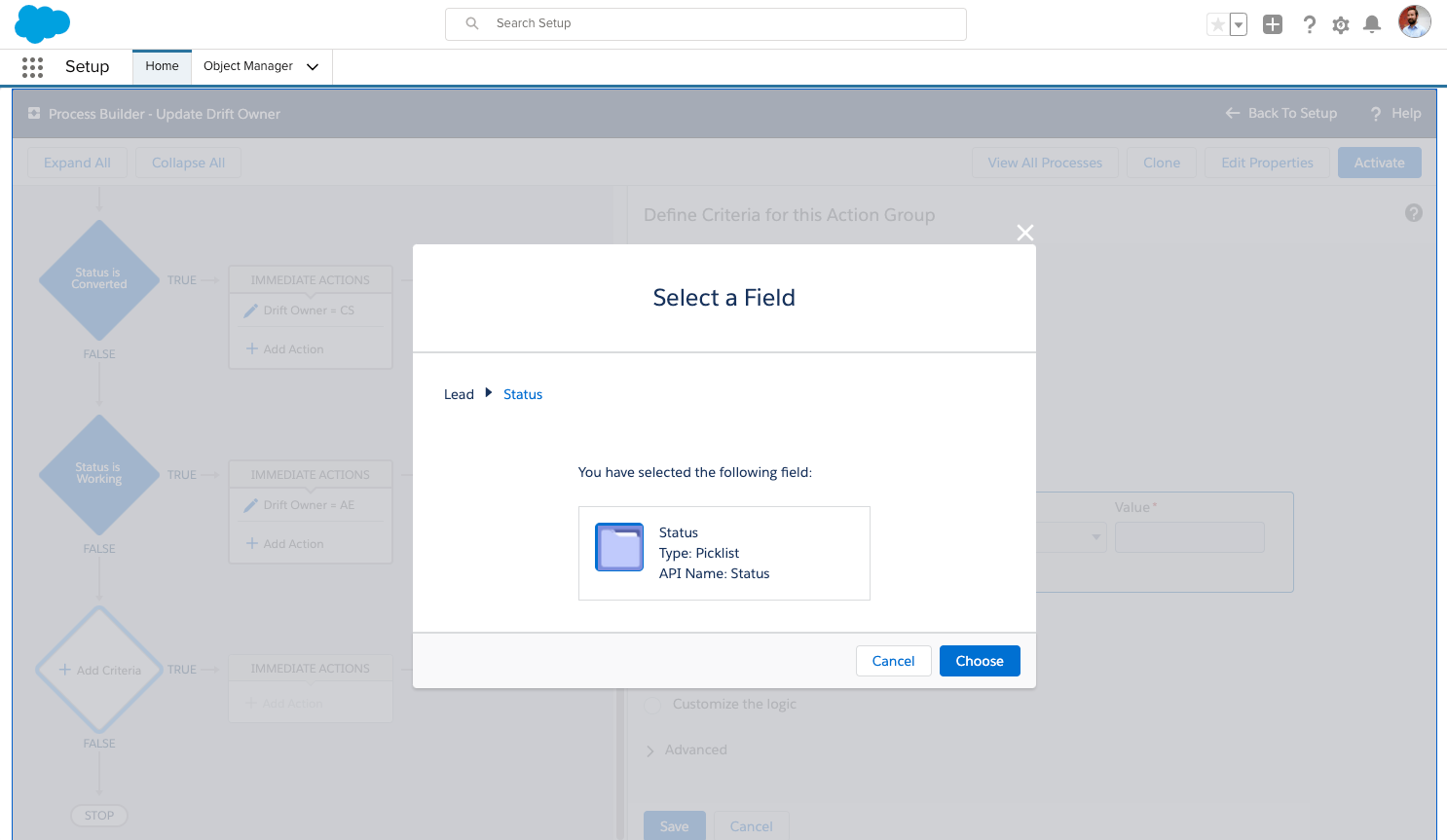Click the Add Criteria diamond
This screenshot has height=840, width=1447.
pos(99,670)
